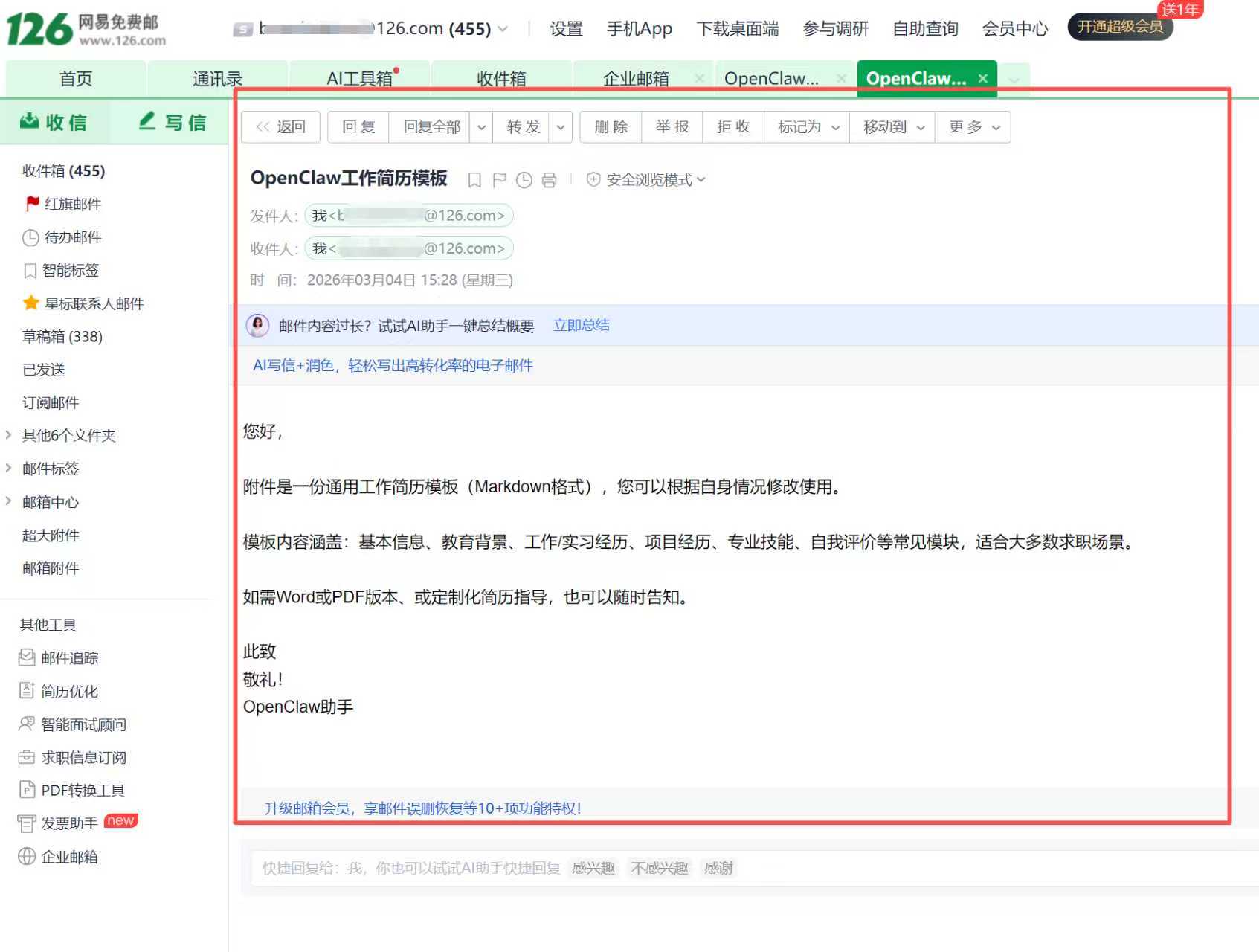
Task: Switch to the inactive OpenClaw tab
Action: pos(771,78)
